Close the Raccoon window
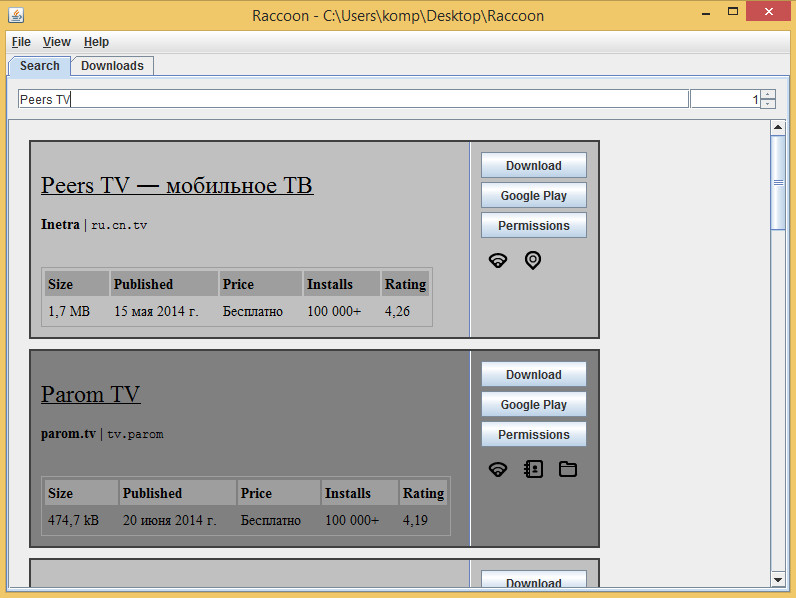 tap(769, 11)
